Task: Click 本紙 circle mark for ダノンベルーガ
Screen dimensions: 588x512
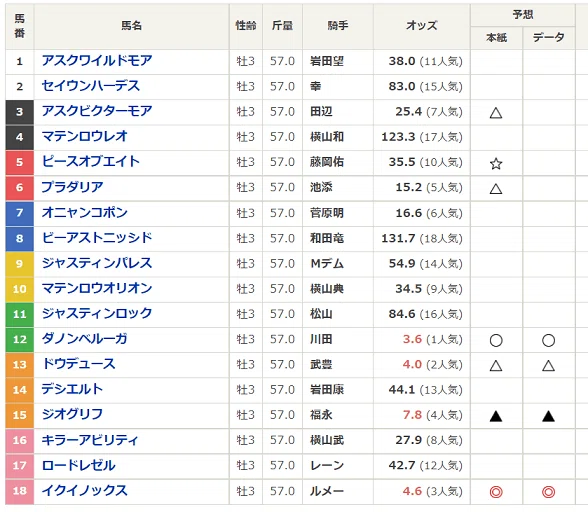Action: click(496, 340)
